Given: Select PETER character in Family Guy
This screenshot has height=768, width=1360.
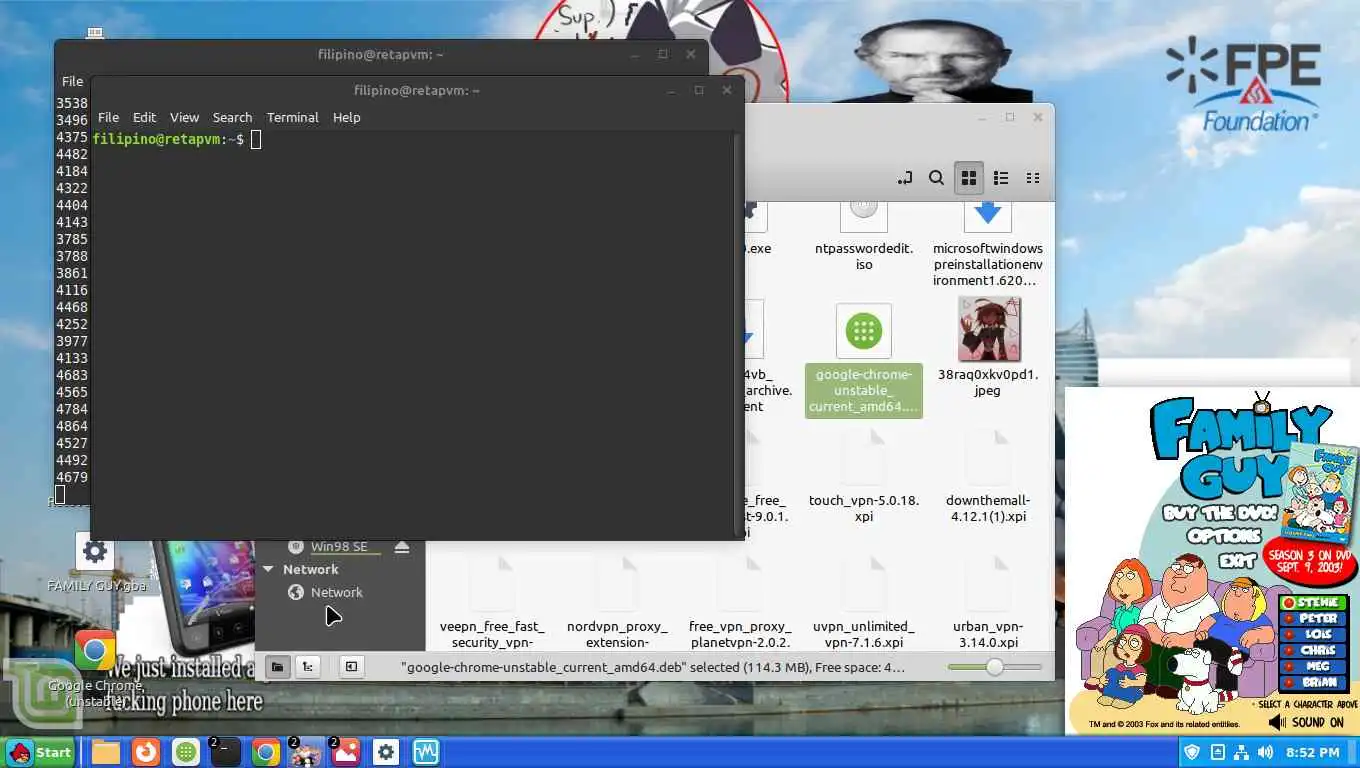Looking at the screenshot, I should click(1314, 619).
